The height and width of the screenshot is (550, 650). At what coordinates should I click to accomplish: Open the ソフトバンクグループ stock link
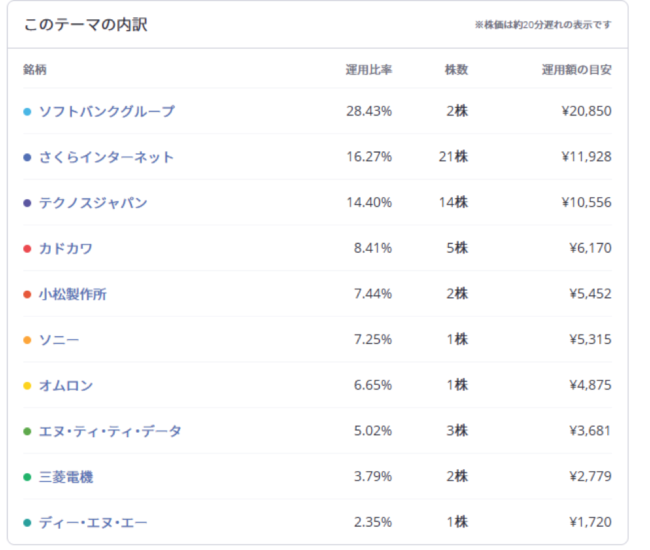[x=106, y=111]
